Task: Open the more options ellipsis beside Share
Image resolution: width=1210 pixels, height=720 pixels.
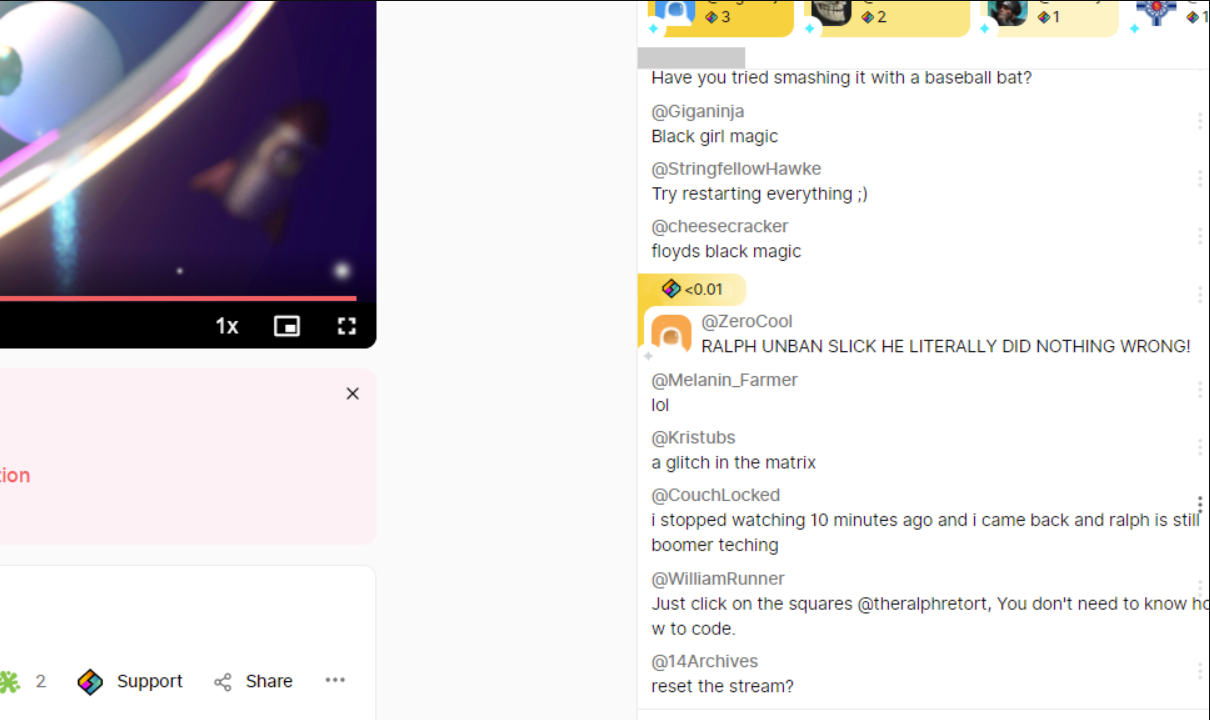Action: (x=335, y=680)
